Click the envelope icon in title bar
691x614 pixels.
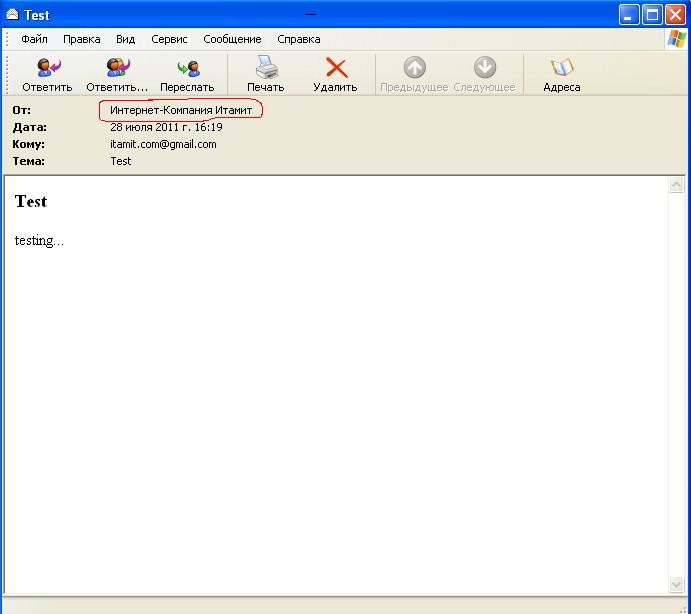click(x=12, y=15)
